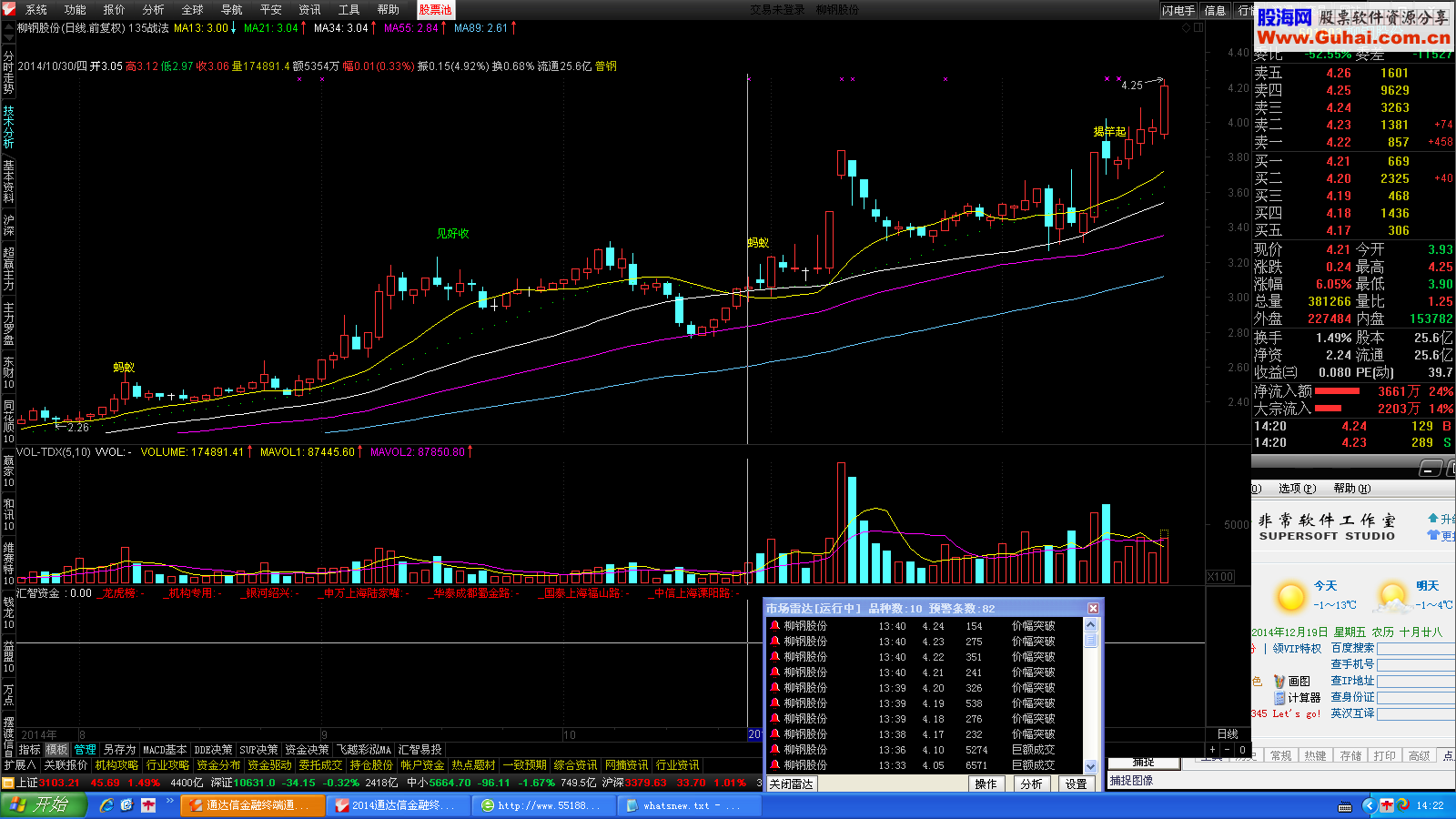Viewport: 1456px width, 819px height.
Task: Open 关联报价 tab
Action: [66, 765]
